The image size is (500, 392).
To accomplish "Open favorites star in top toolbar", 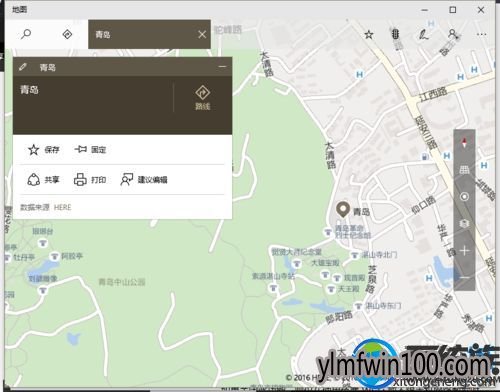I will (369, 34).
